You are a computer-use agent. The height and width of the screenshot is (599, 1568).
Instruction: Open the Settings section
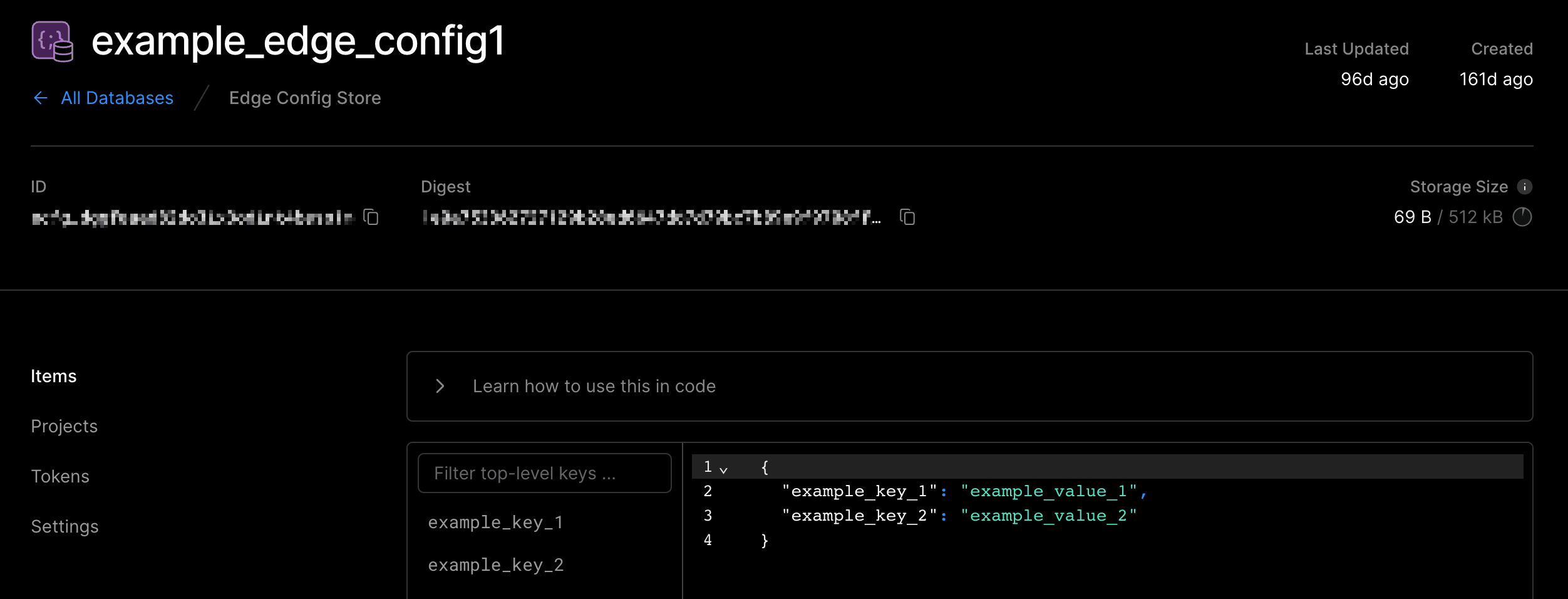tap(64, 526)
